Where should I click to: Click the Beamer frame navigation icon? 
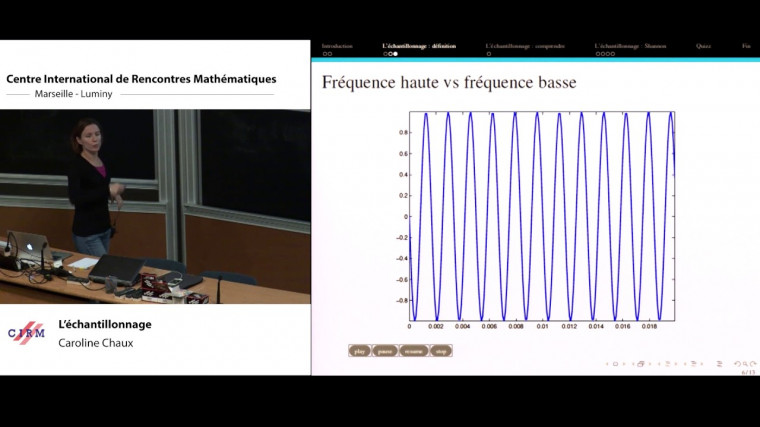point(640,364)
